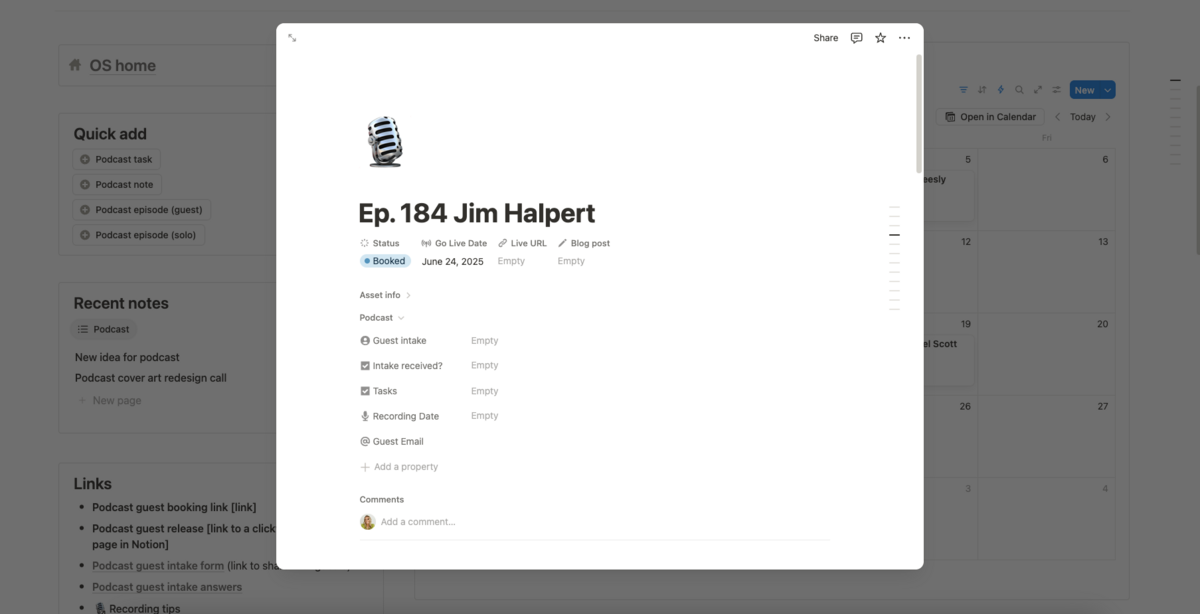The width and height of the screenshot is (1200, 614).
Task: Open the page comments icon
Action: click(856, 38)
